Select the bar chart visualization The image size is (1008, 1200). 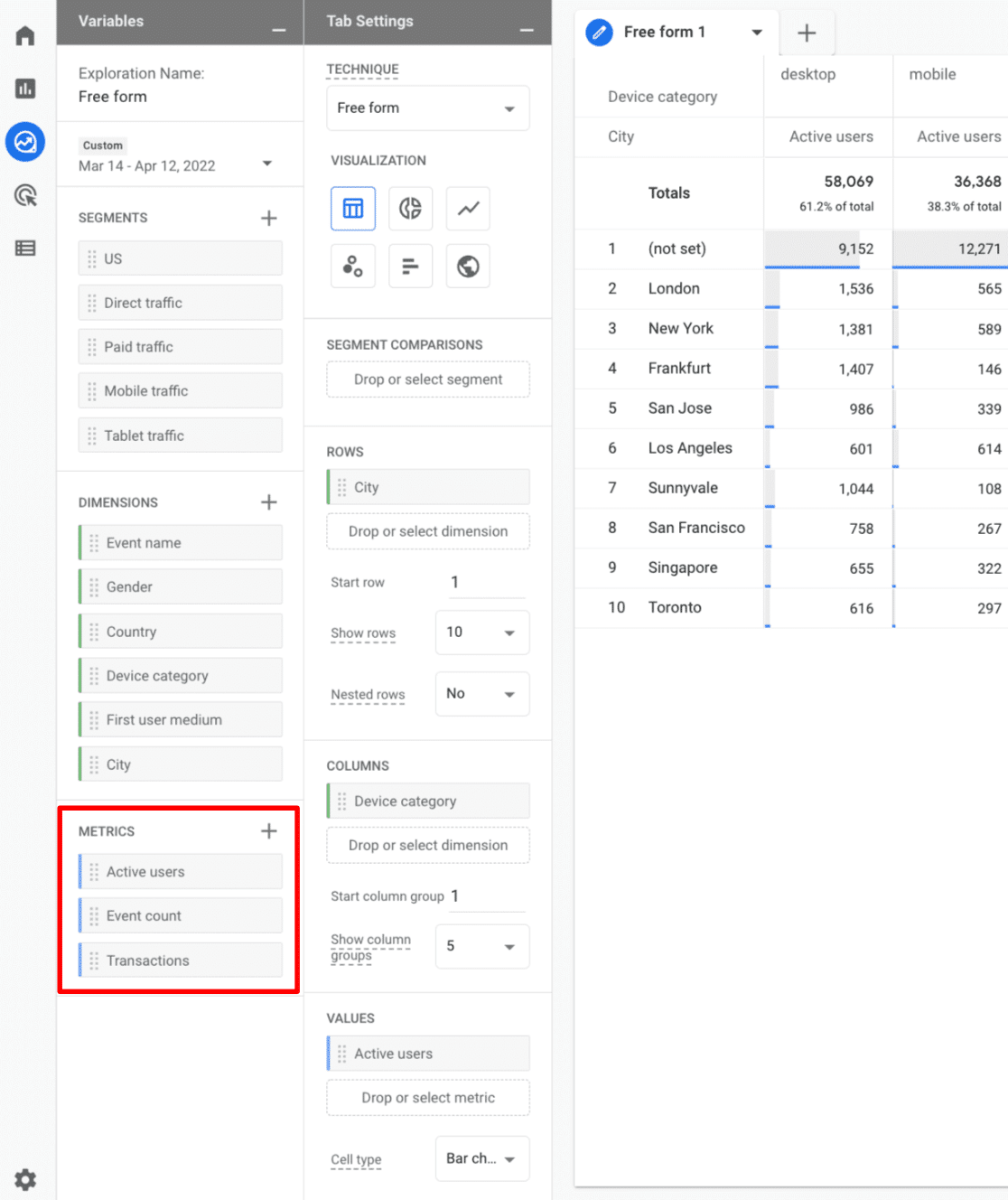pos(410,266)
